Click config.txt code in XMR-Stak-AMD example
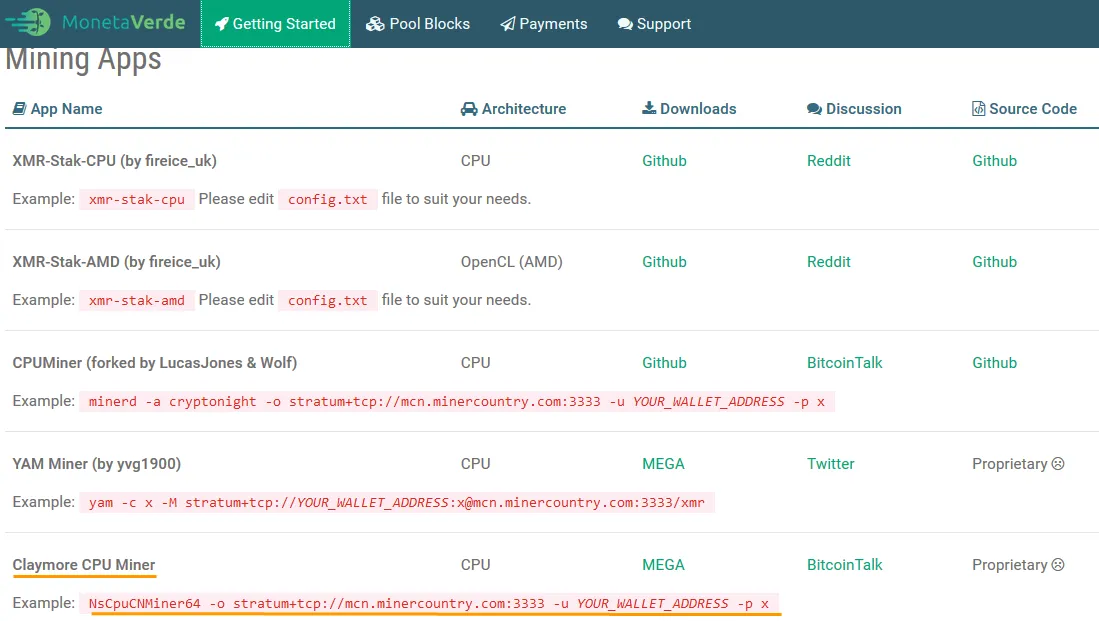The width and height of the screenshot is (1099, 621). coord(327,301)
